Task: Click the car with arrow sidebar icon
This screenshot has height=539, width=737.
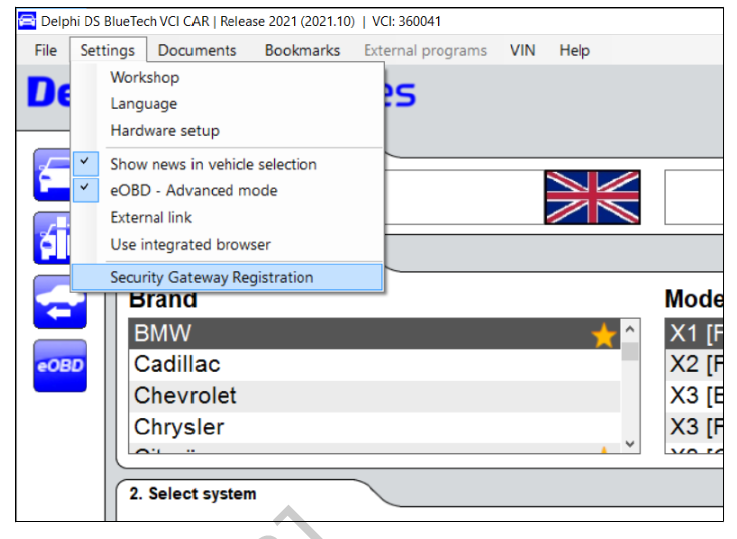Action: 60,302
